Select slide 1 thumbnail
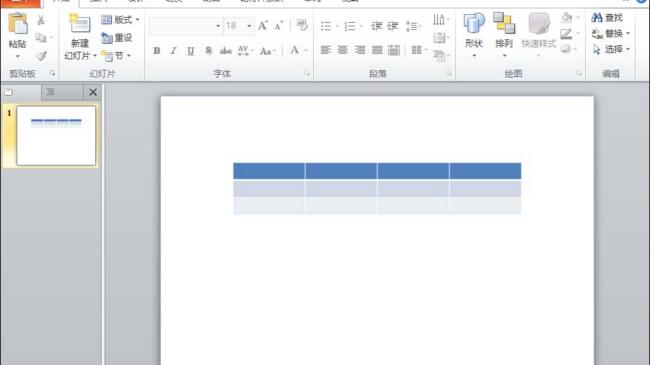651x365 pixels. pyautogui.click(x=56, y=135)
